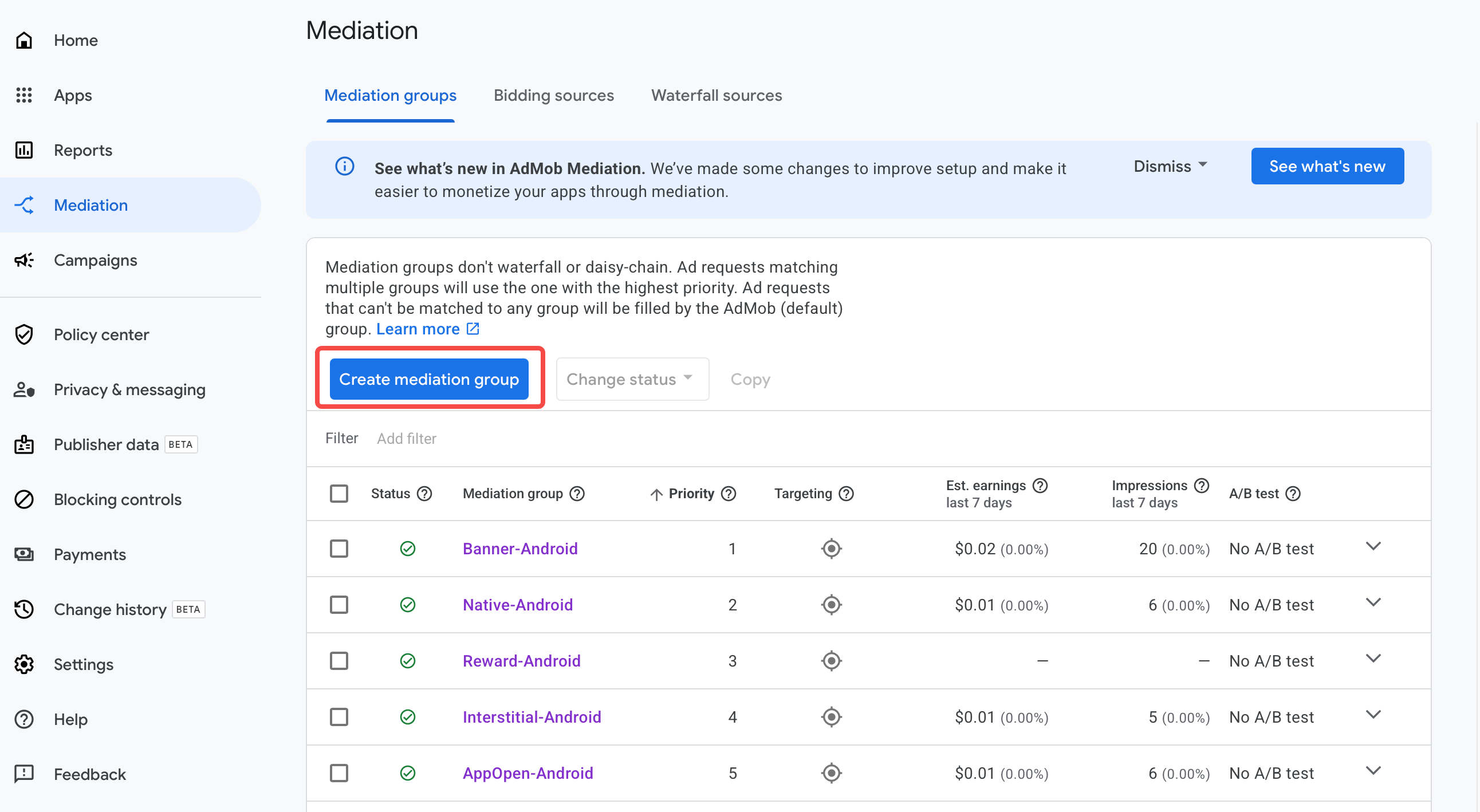Image resolution: width=1480 pixels, height=812 pixels.
Task: Open the Reward-Android mediation group
Action: [x=521, y=661]
